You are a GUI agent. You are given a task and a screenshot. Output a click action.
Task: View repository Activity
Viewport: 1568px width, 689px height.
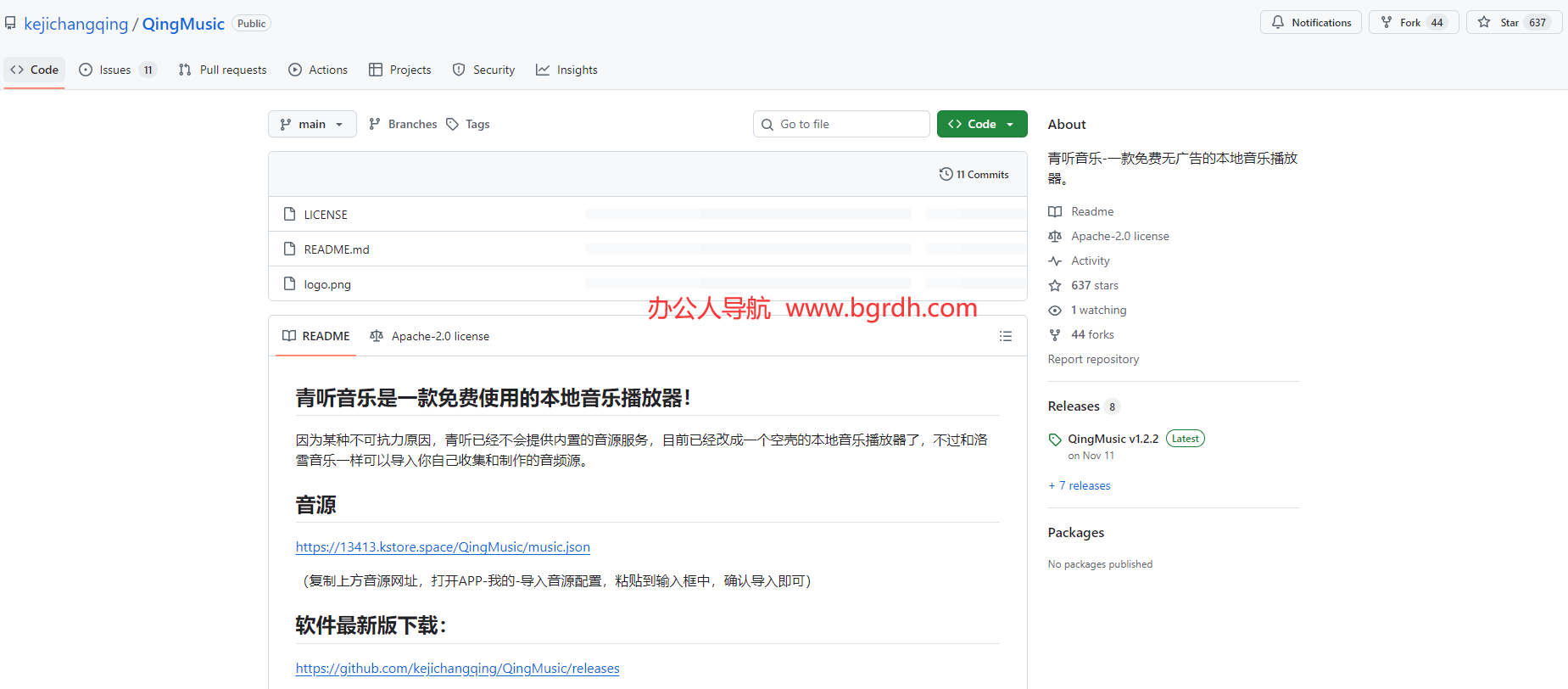coord(1090,260)
